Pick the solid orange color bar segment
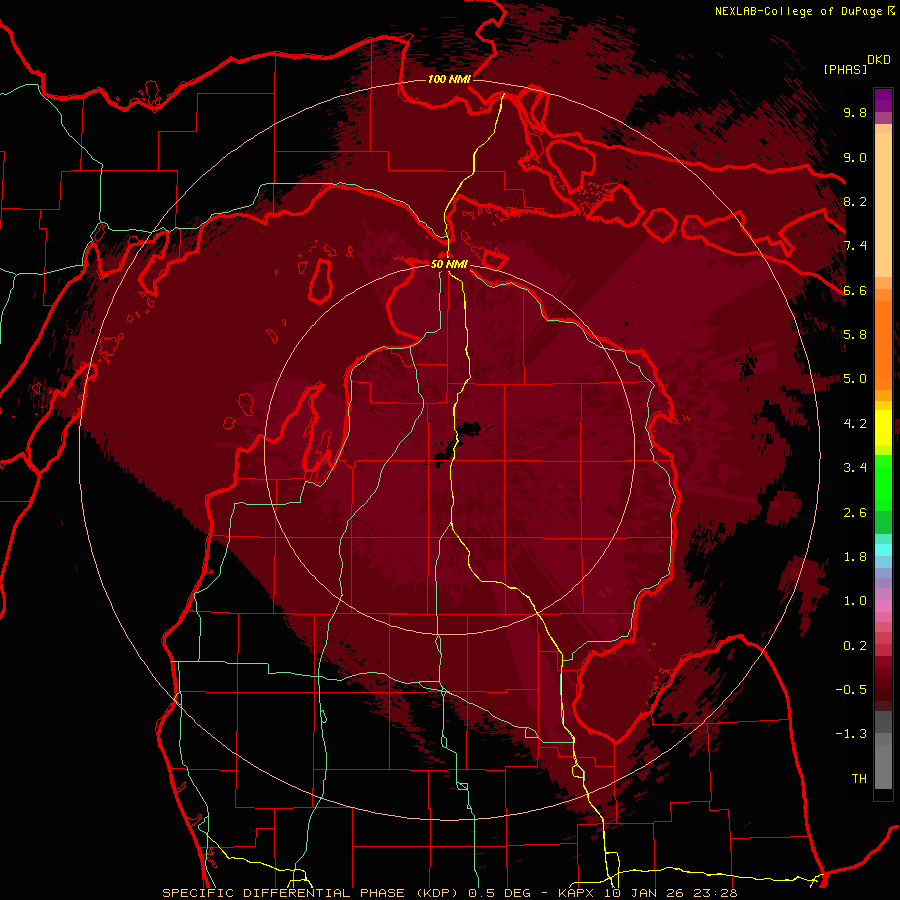This screenshot has width=900, height=900. coord(883,346)
